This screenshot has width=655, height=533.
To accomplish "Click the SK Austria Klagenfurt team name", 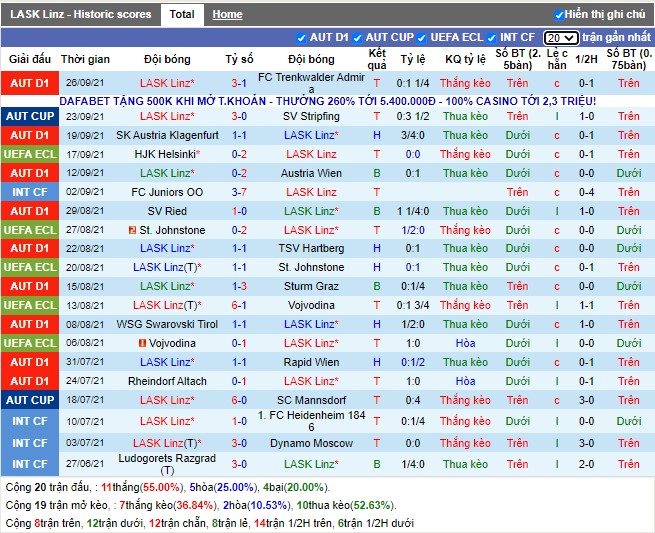I will coord(167,135).
